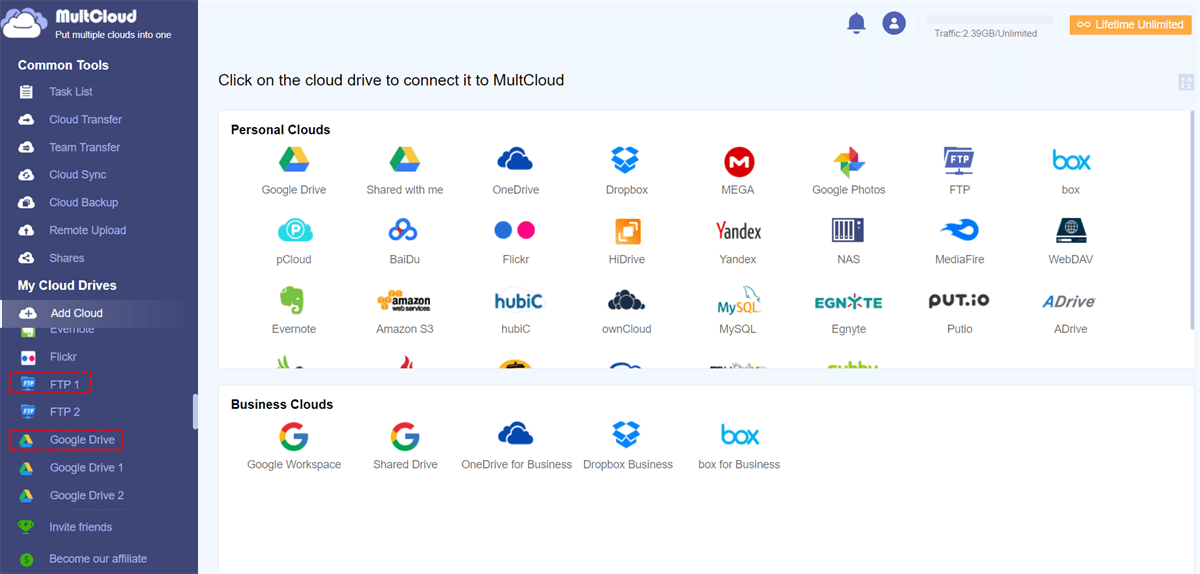Click the MultCloud logo
The width and height of the screenshot is (1200, 574).
pos(88,25)
